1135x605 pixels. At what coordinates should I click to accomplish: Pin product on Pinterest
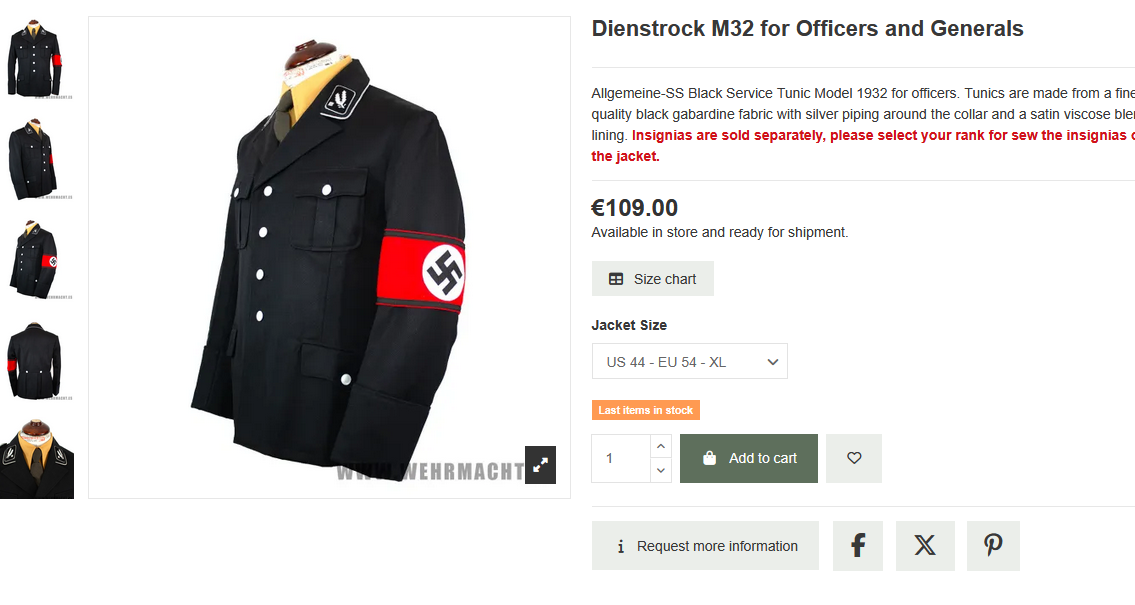[993, 546]
